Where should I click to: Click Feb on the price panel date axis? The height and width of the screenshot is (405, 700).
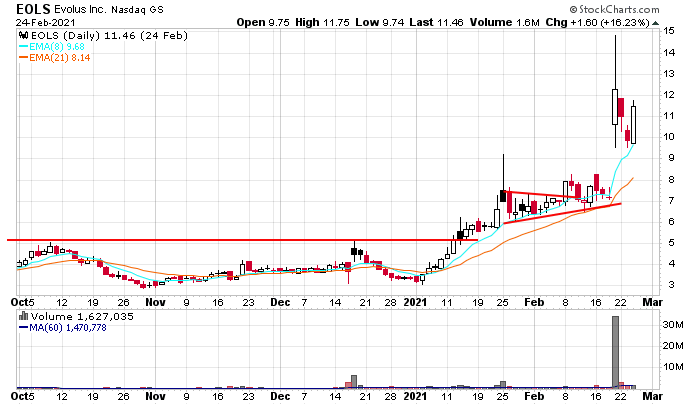coord(534,302)
